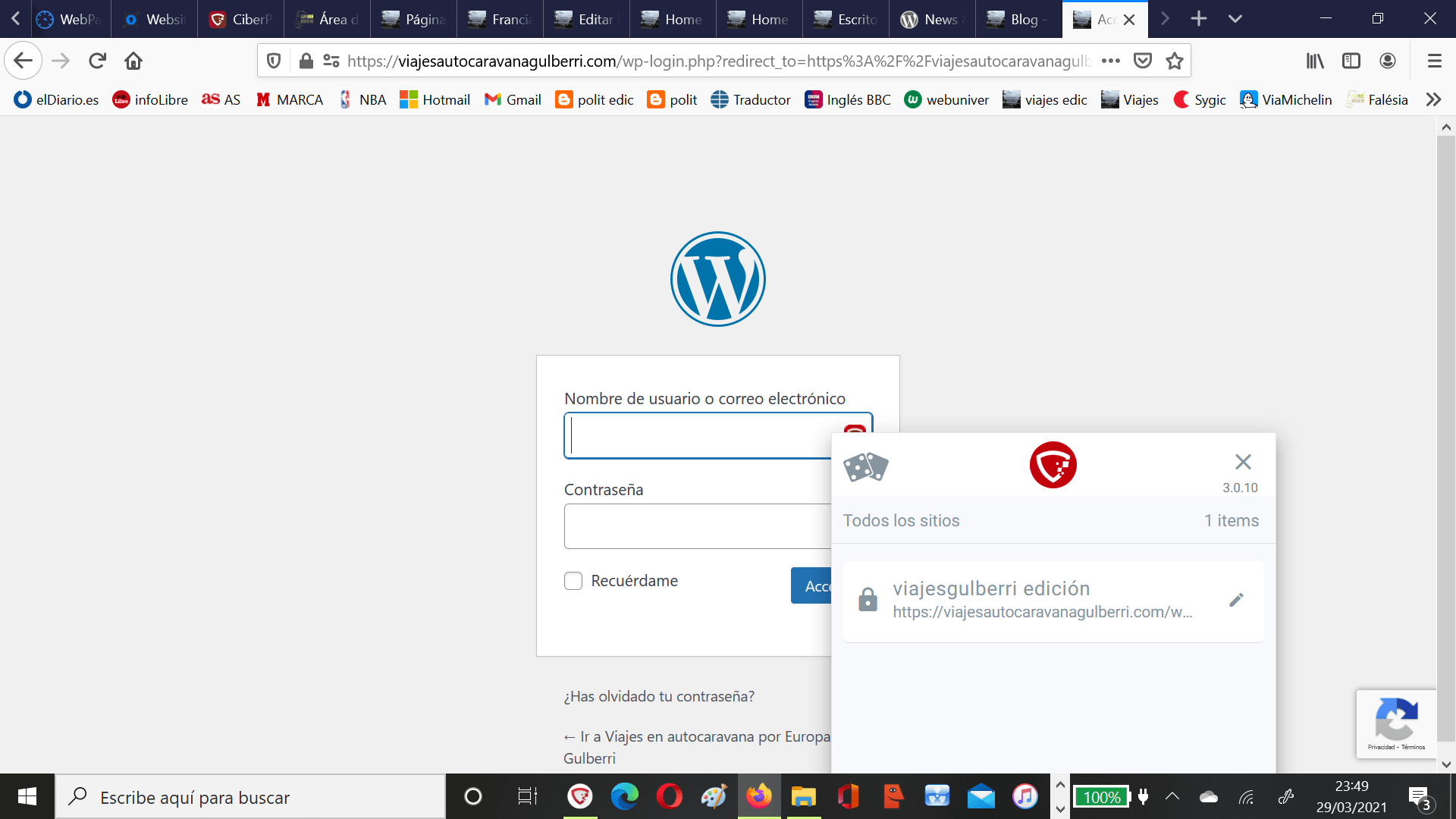
Task: Open Firefox hamburger menu
Action: [x=1434, y=61]
